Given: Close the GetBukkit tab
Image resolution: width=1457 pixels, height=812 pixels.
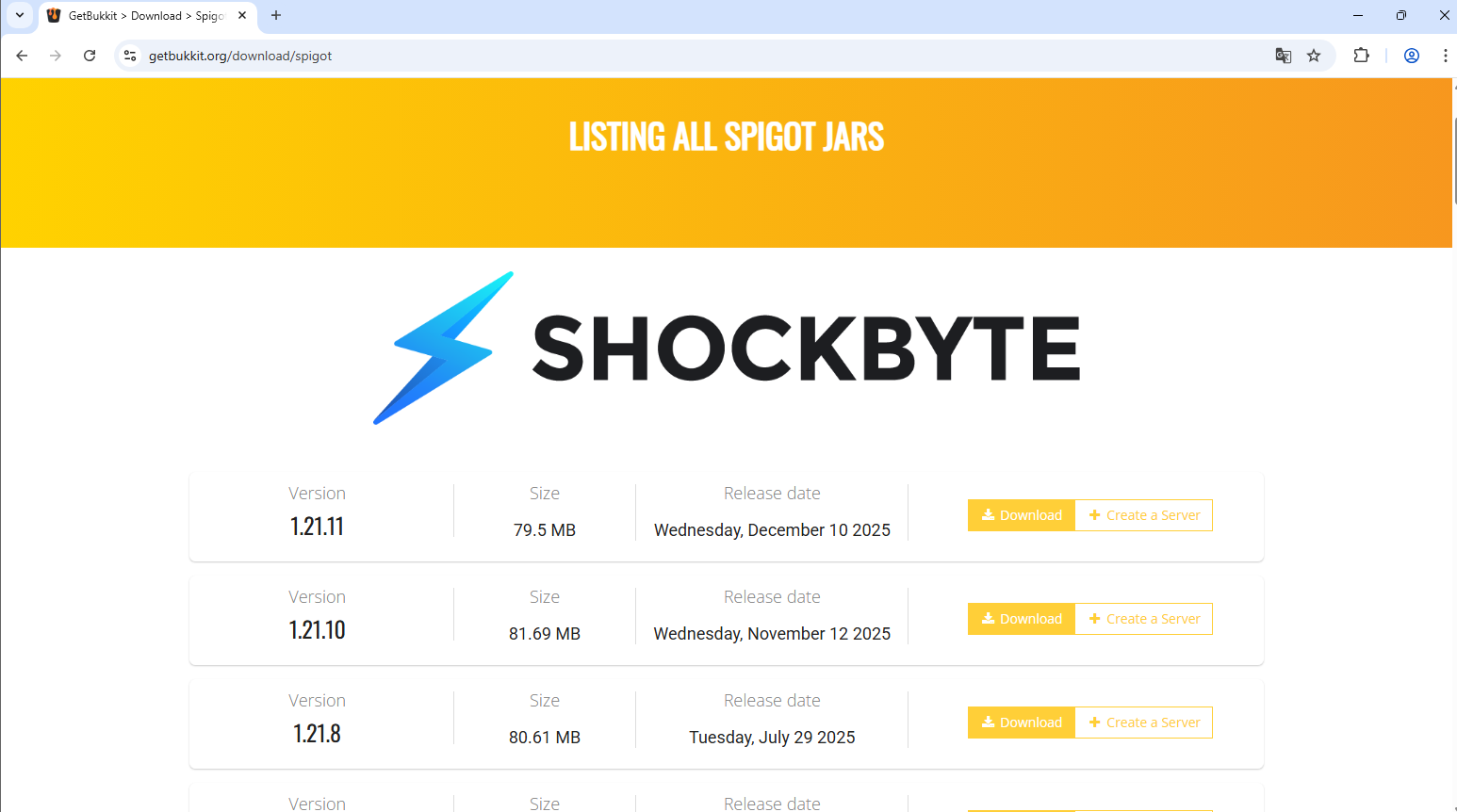Looking at the screenshot, I should click(242, 15).
